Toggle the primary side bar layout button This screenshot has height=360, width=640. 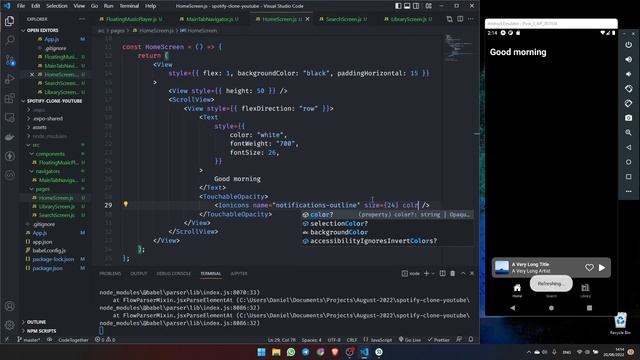click(398, 6)
